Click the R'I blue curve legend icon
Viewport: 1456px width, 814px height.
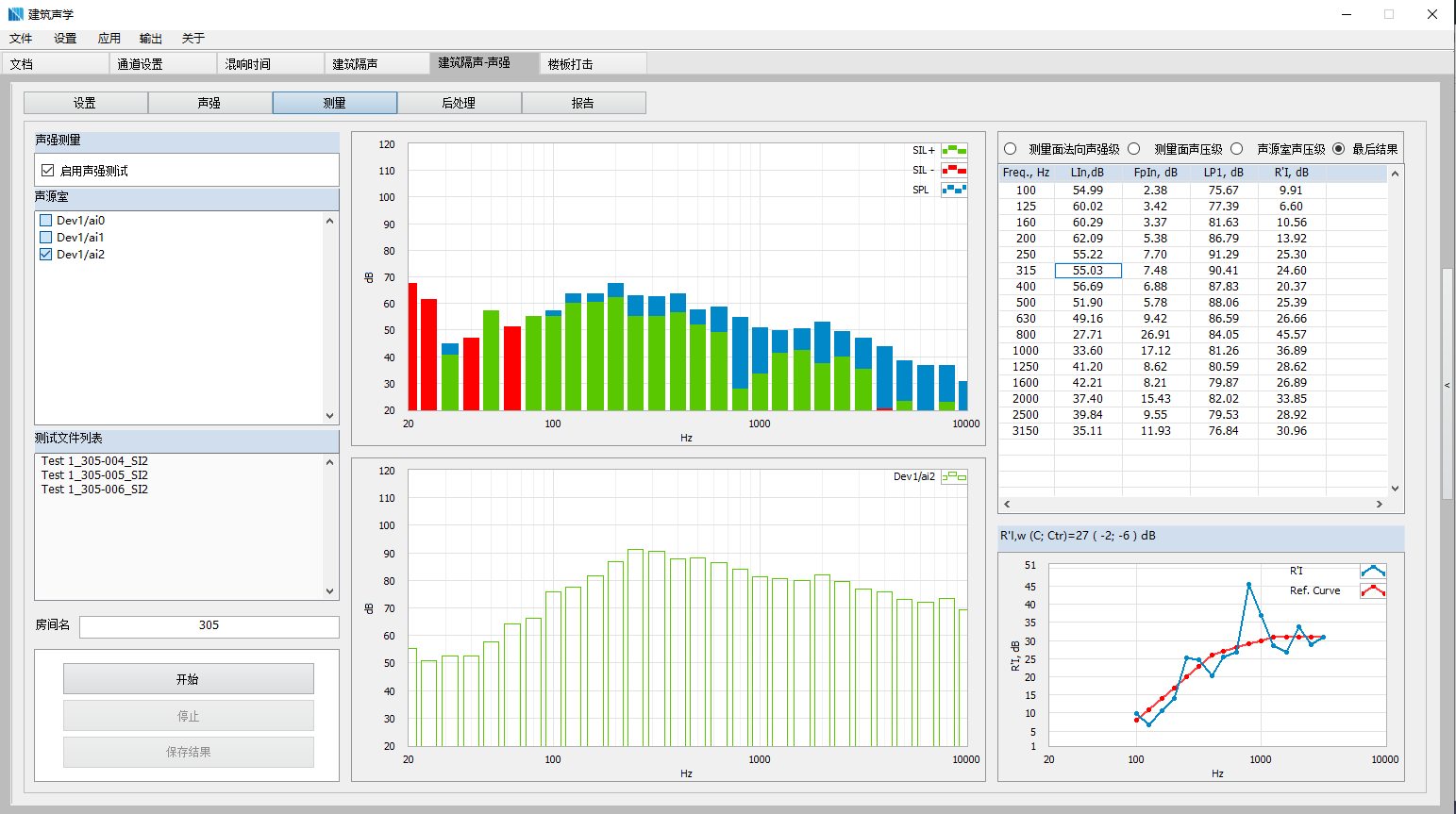point(1373,571)
